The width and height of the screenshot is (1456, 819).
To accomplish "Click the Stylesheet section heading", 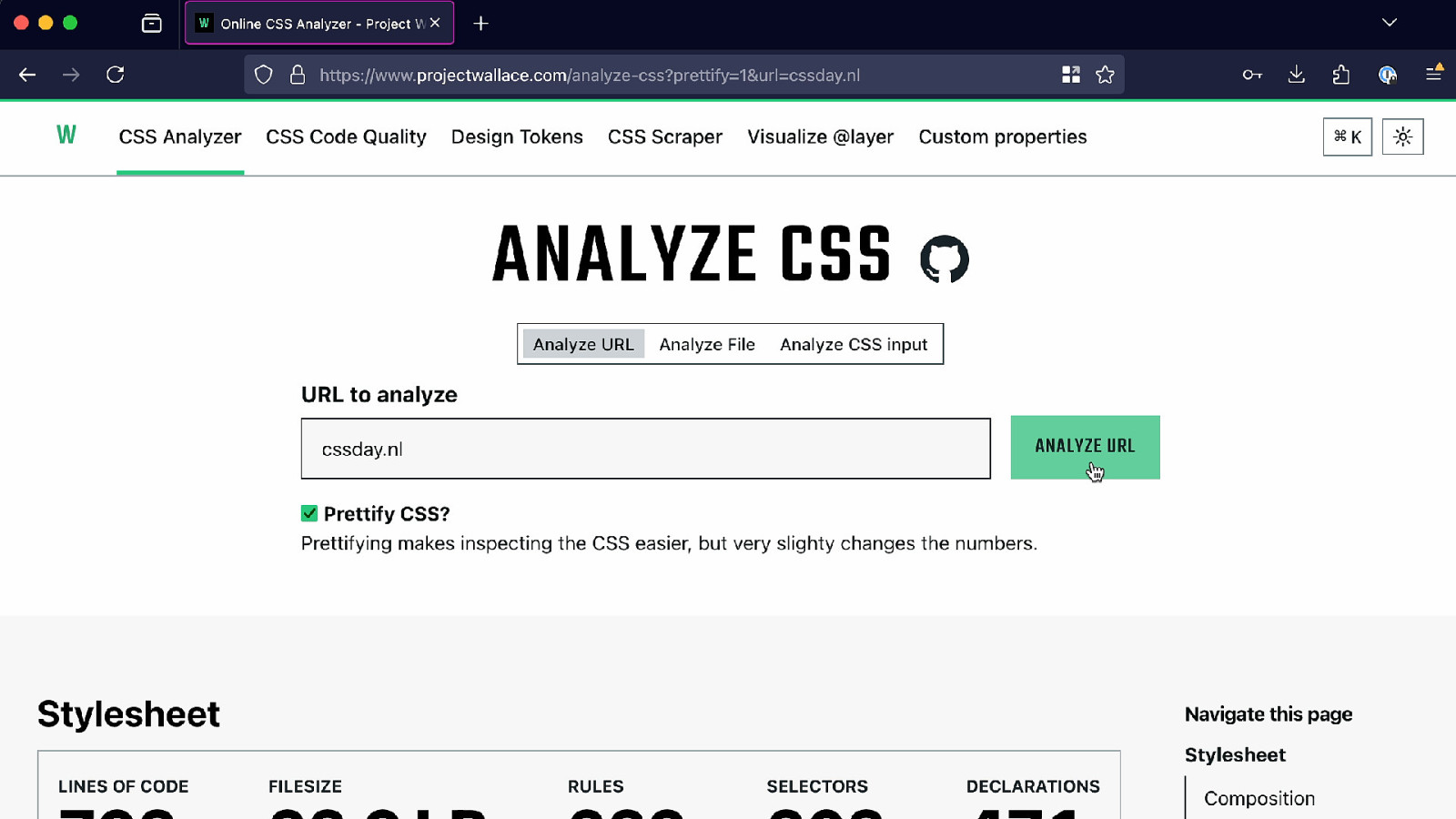I will [x=128, y=714].
